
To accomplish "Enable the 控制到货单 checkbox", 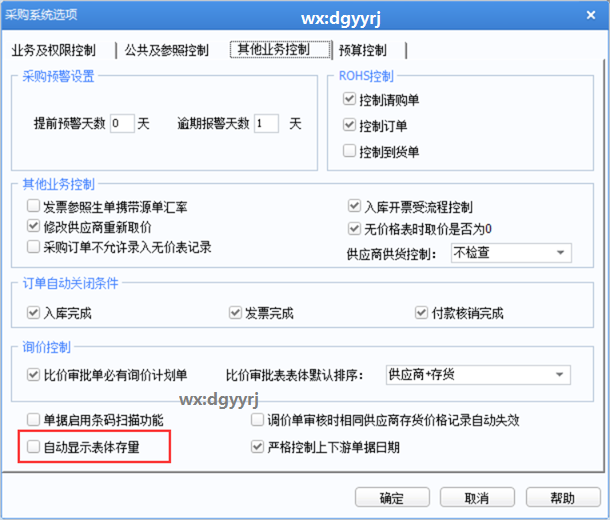I will pyautogui.click(x=349, y=152).
